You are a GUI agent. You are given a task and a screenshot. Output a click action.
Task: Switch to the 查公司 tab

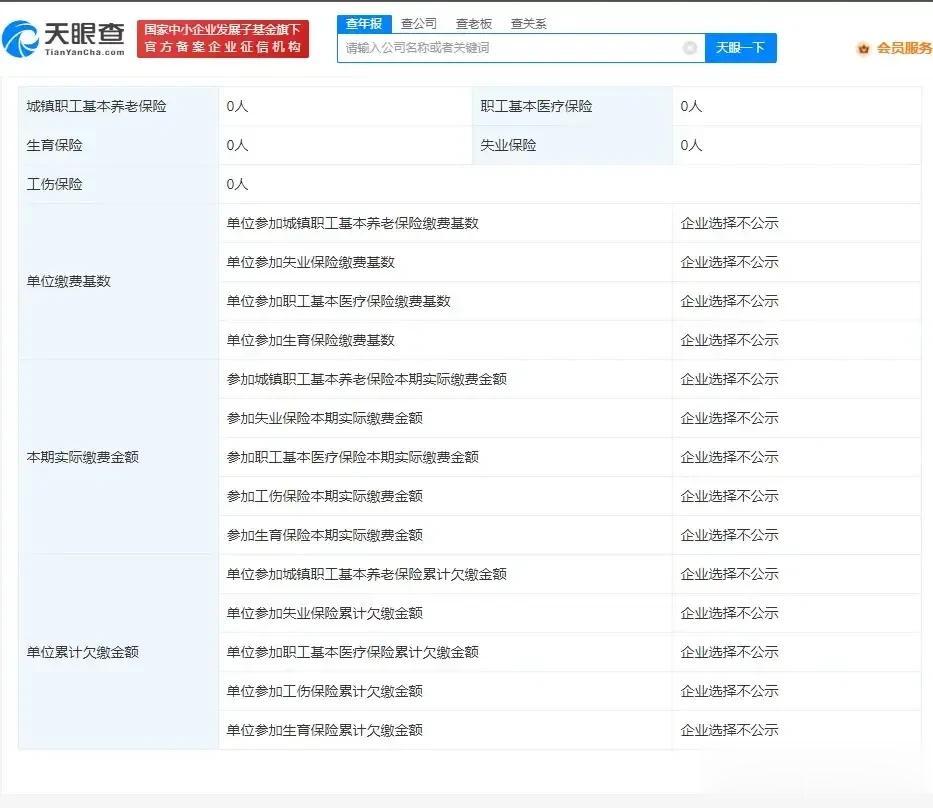(418, 23)
